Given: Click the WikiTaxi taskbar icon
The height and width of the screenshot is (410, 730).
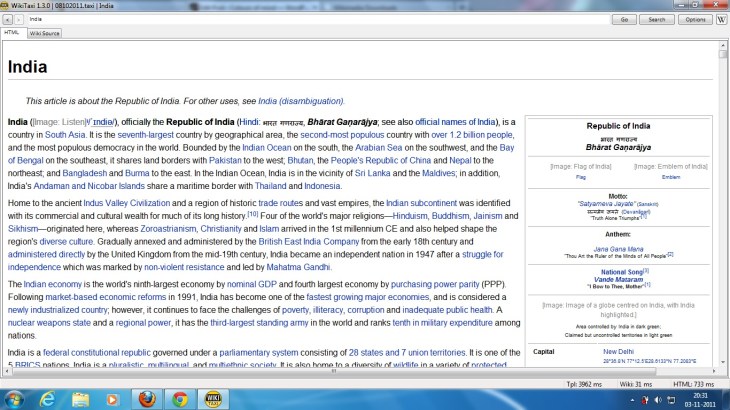Looking at the screenshot, I should (x=213, y=399).
